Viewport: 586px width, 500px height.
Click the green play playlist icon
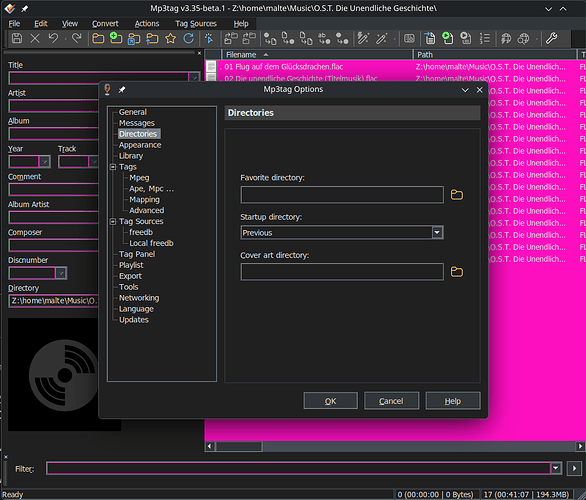pos(447,38)
